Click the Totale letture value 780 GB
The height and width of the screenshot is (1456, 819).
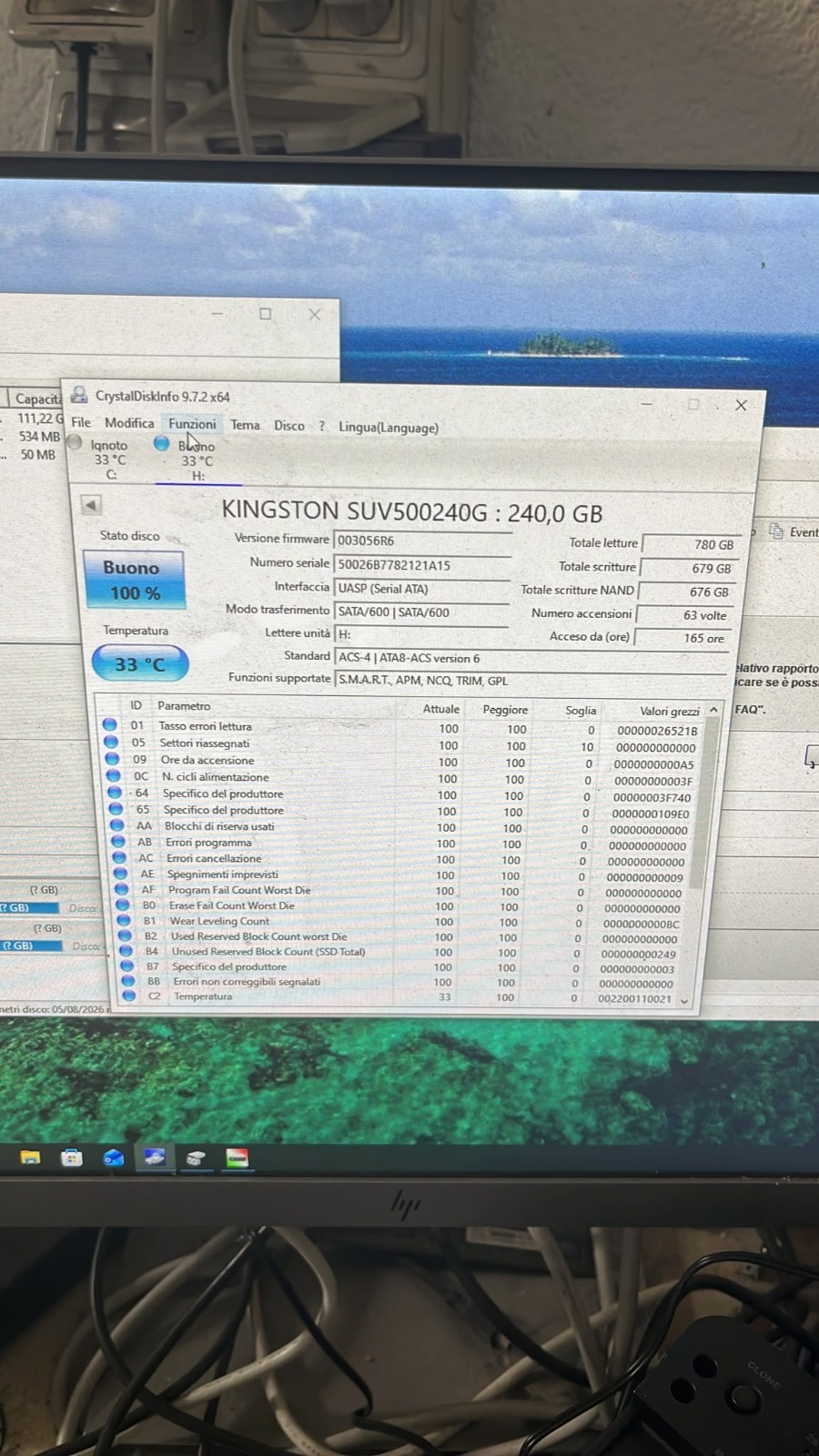pos(690,544)
